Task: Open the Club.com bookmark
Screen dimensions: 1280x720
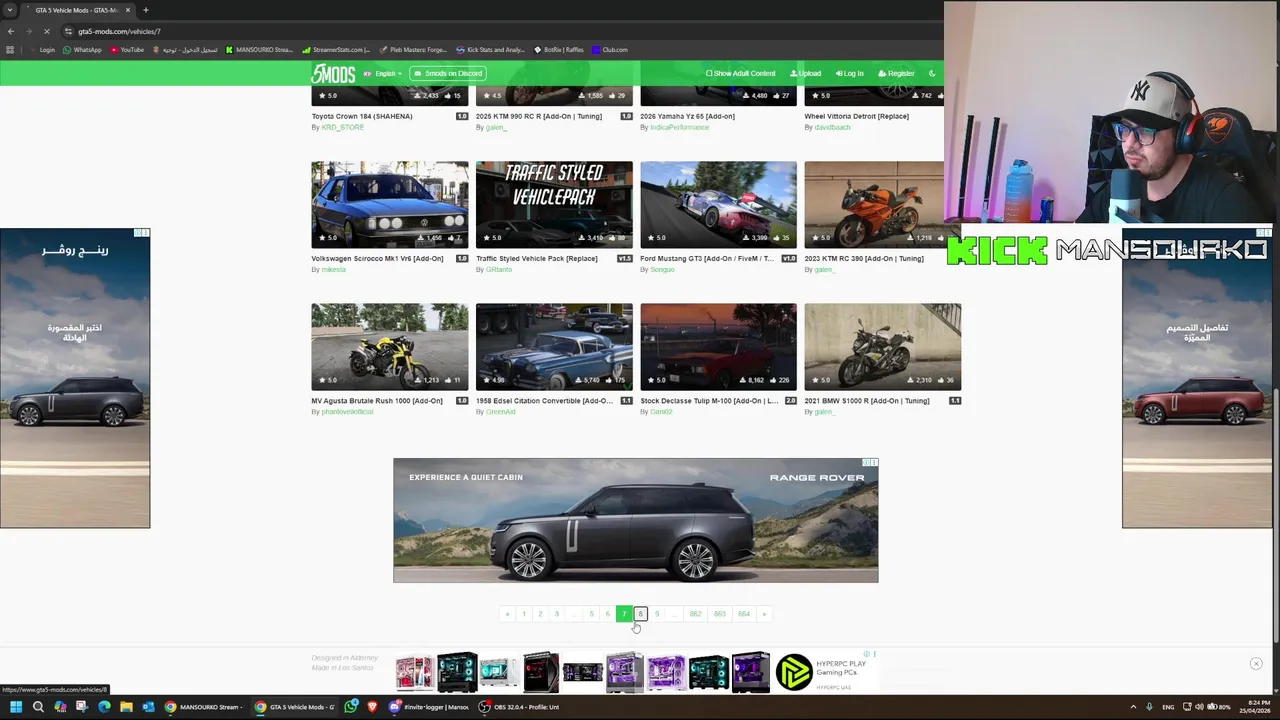Action: point(610,49)
